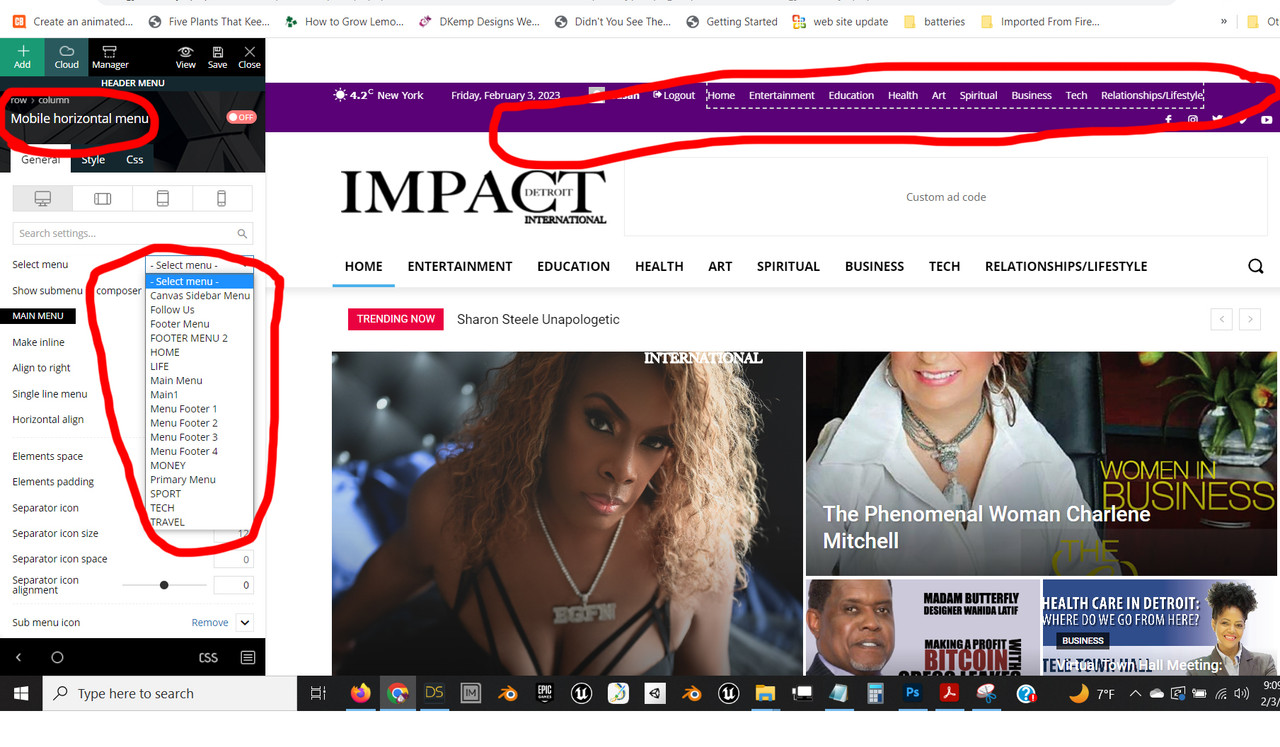The image size is (1280, 747).
Task: Open Firefox from the taskbar
Action: (361, 693)
